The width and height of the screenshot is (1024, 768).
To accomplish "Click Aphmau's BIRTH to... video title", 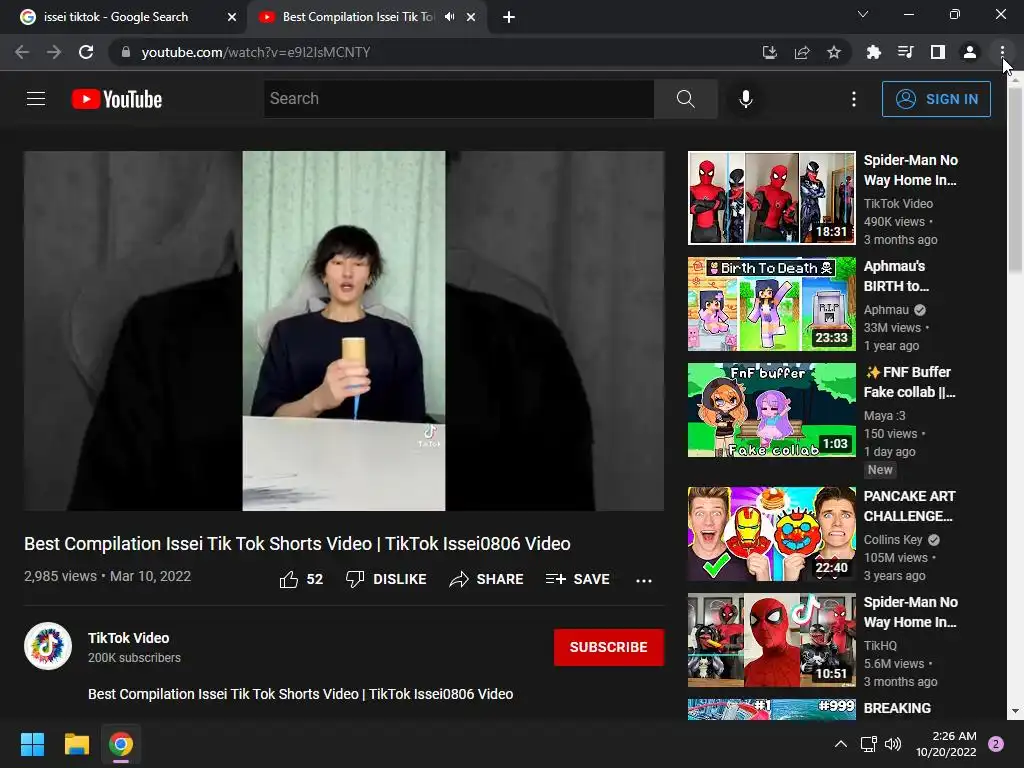I will (x=896, y=276).
